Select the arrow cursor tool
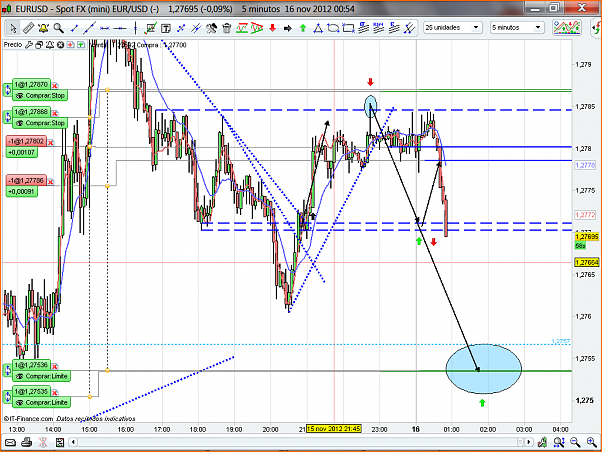This screenshot has width=602, height=452. [13, 28]
